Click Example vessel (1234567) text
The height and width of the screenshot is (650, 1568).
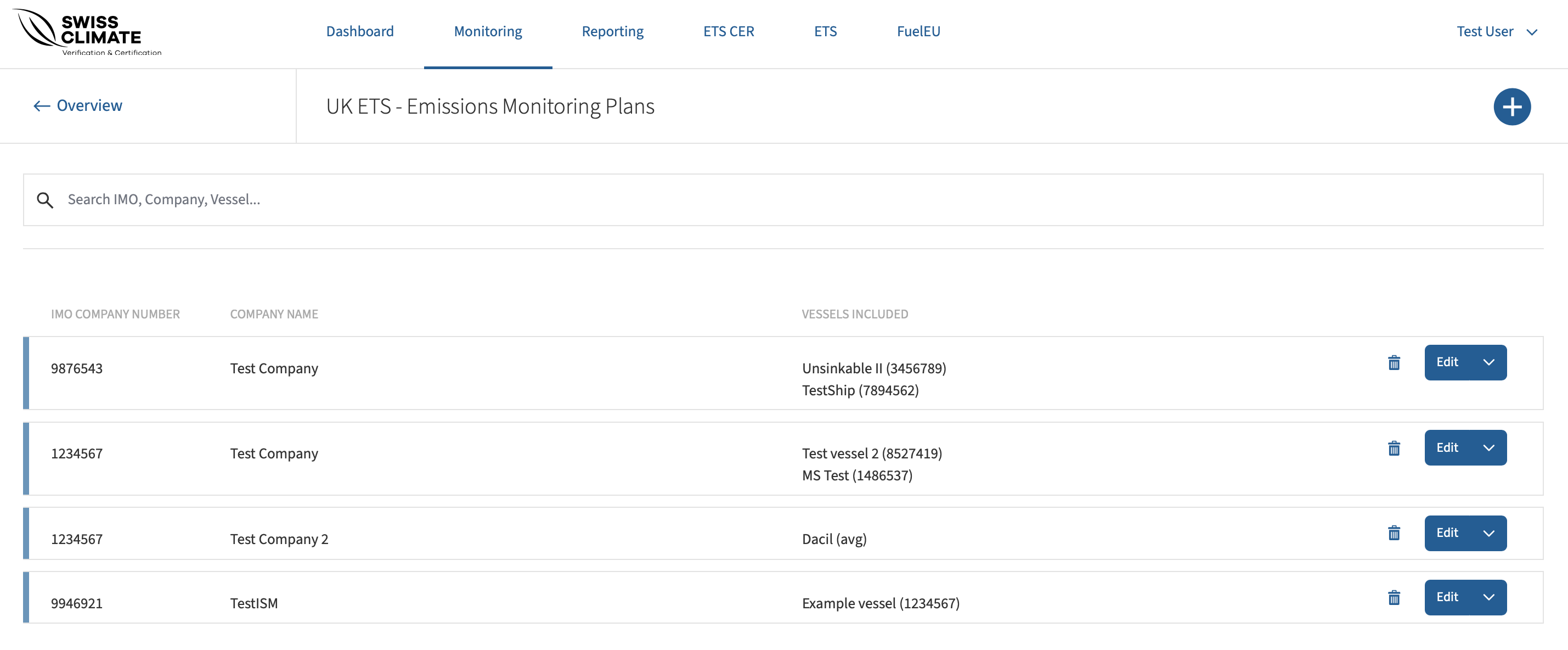(x=880, y=604)
